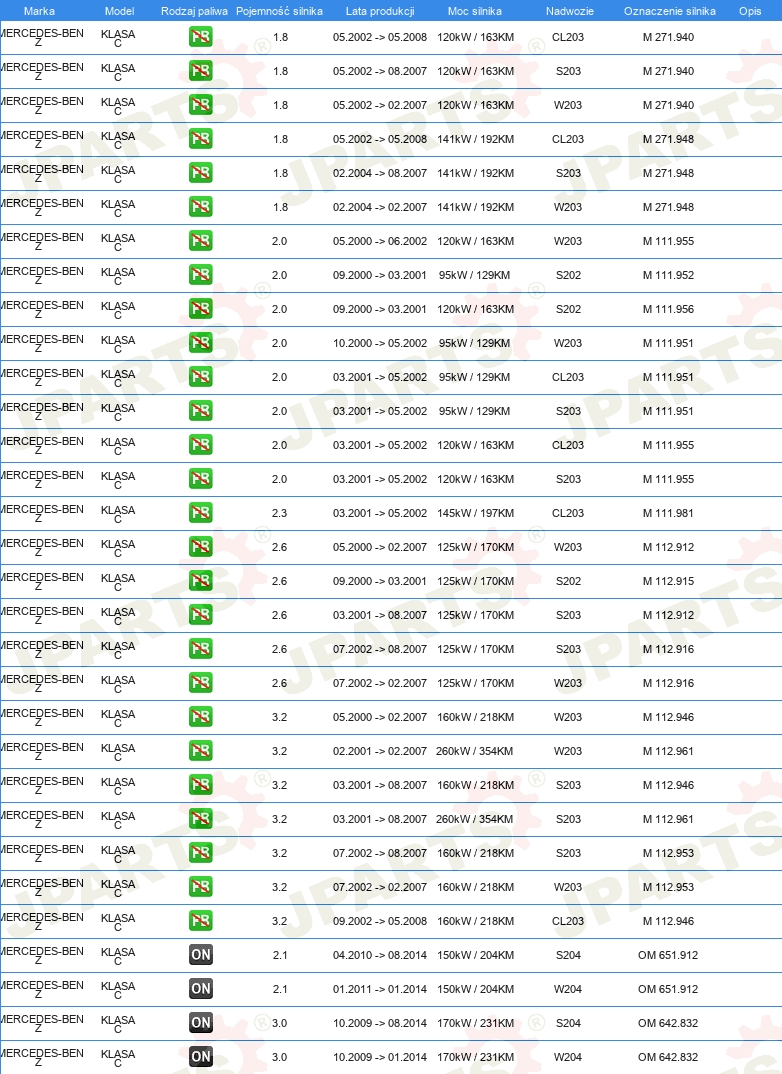The height and width of the screenshot is (1074, 782).
Task: Click 95kW / 129KM in S202 row
Action: (475, 275)
